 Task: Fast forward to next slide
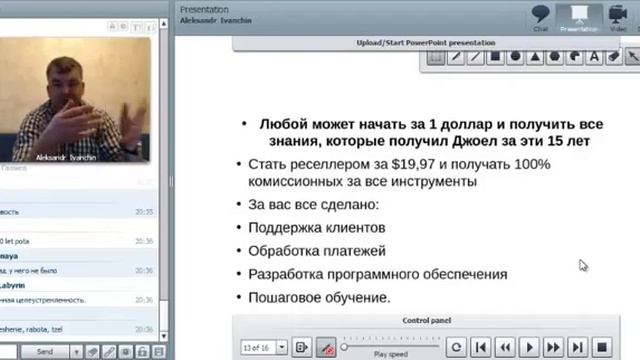[x=553, y=347]
